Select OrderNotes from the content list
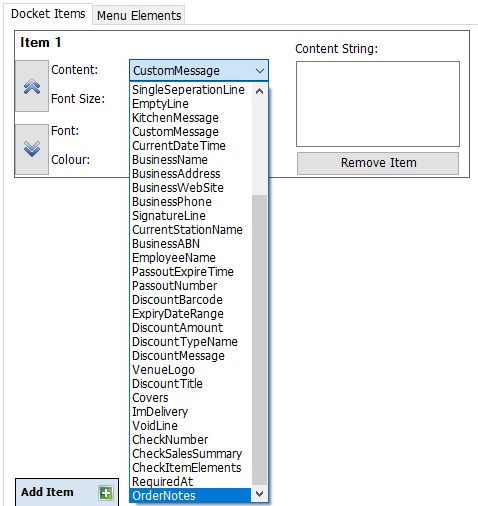The height and width of the screenshot is (506, 478). [190, 496]
